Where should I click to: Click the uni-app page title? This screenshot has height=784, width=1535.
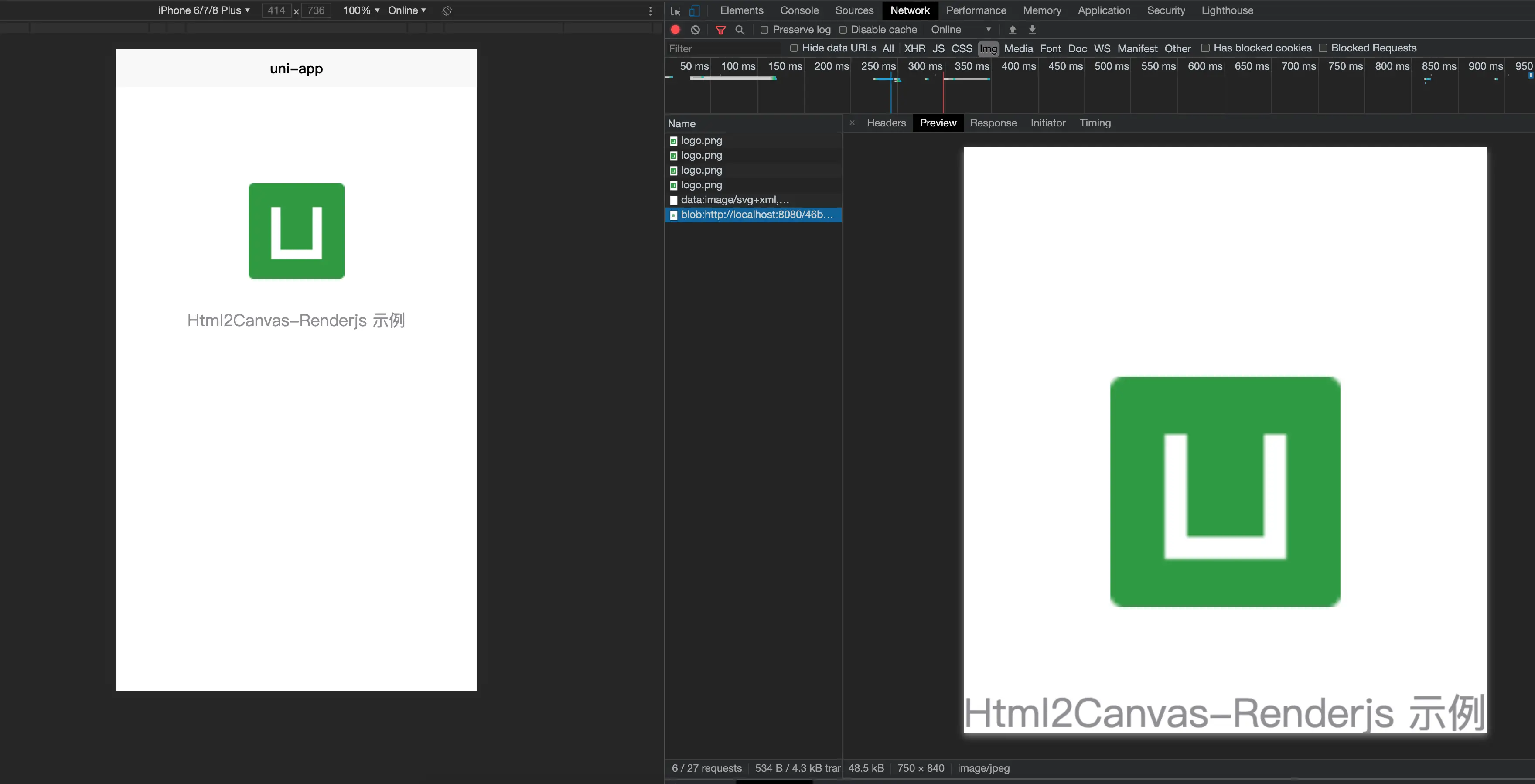point(296,68)
